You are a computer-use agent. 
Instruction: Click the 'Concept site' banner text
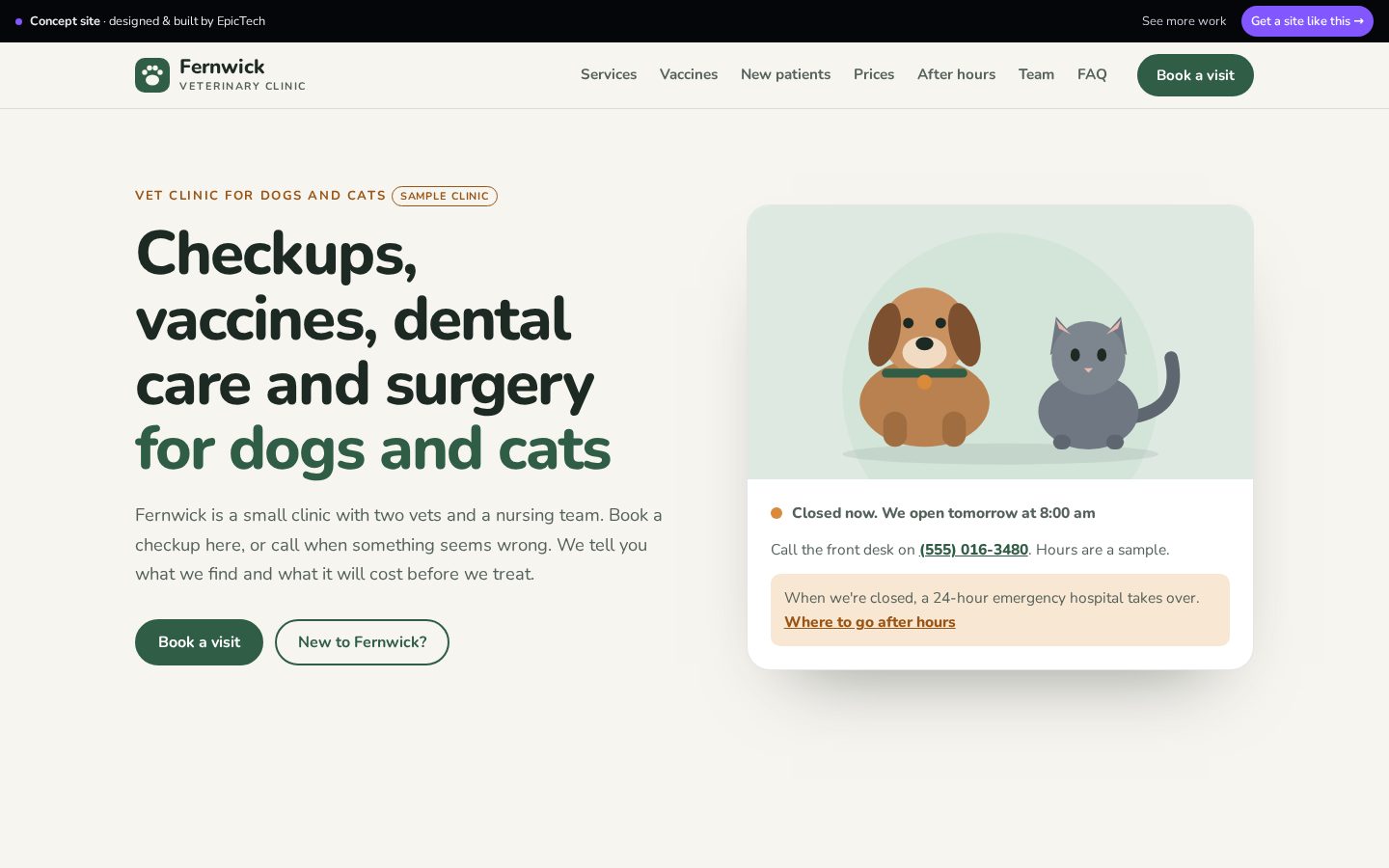[x=65, y=21]
